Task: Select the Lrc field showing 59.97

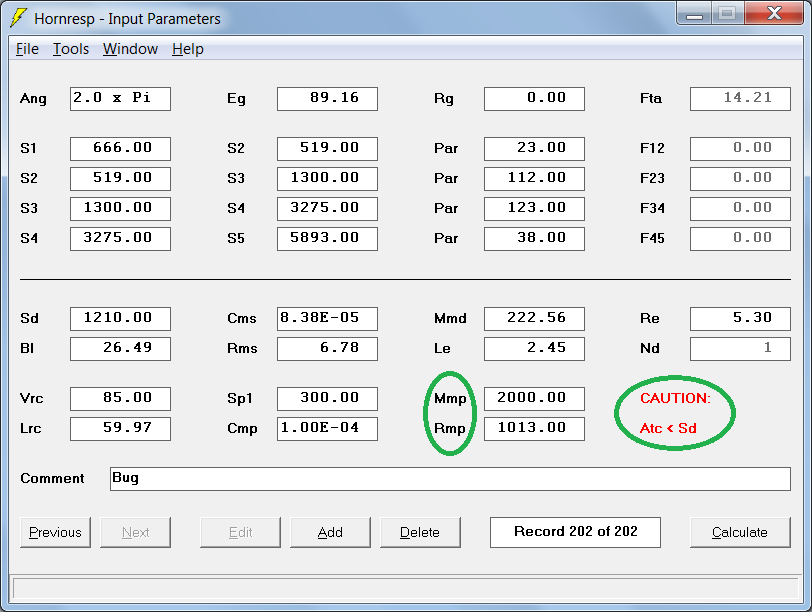Action: coord(120,429)
